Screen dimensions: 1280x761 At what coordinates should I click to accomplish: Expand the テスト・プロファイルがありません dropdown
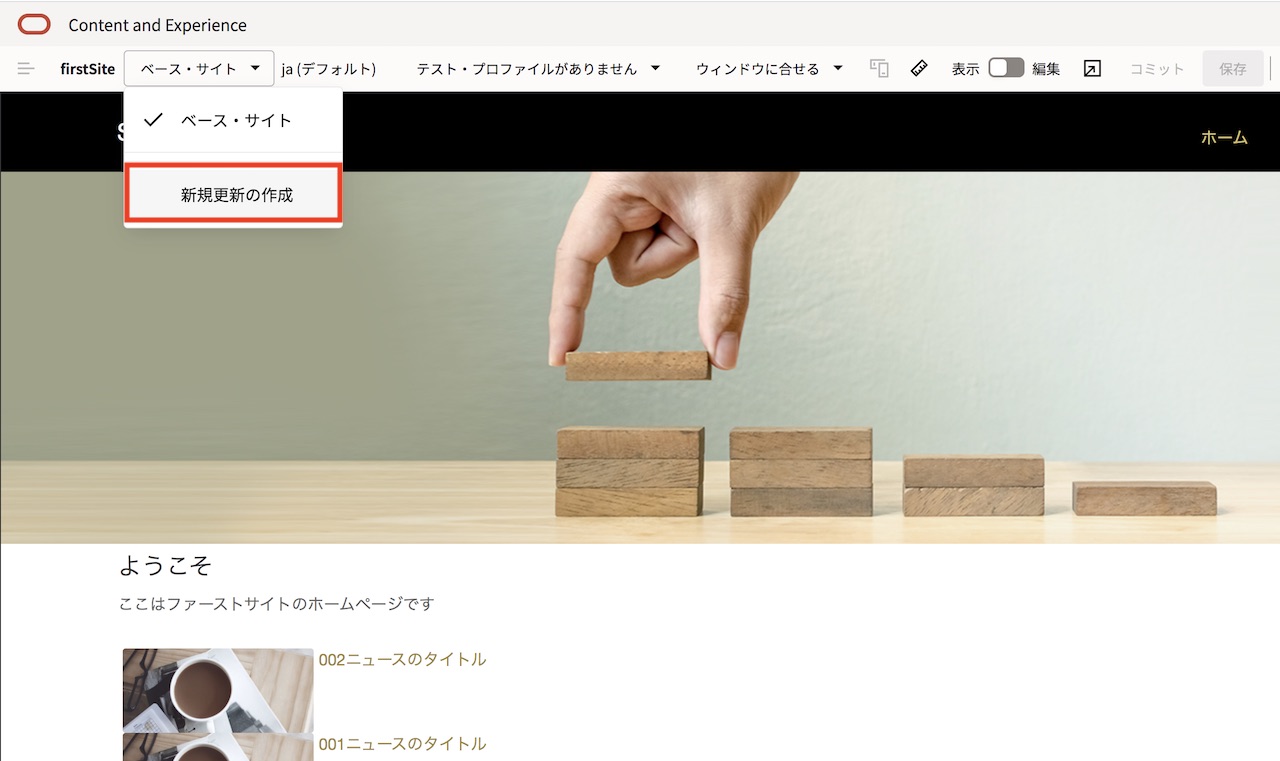(x=537, y=68)
